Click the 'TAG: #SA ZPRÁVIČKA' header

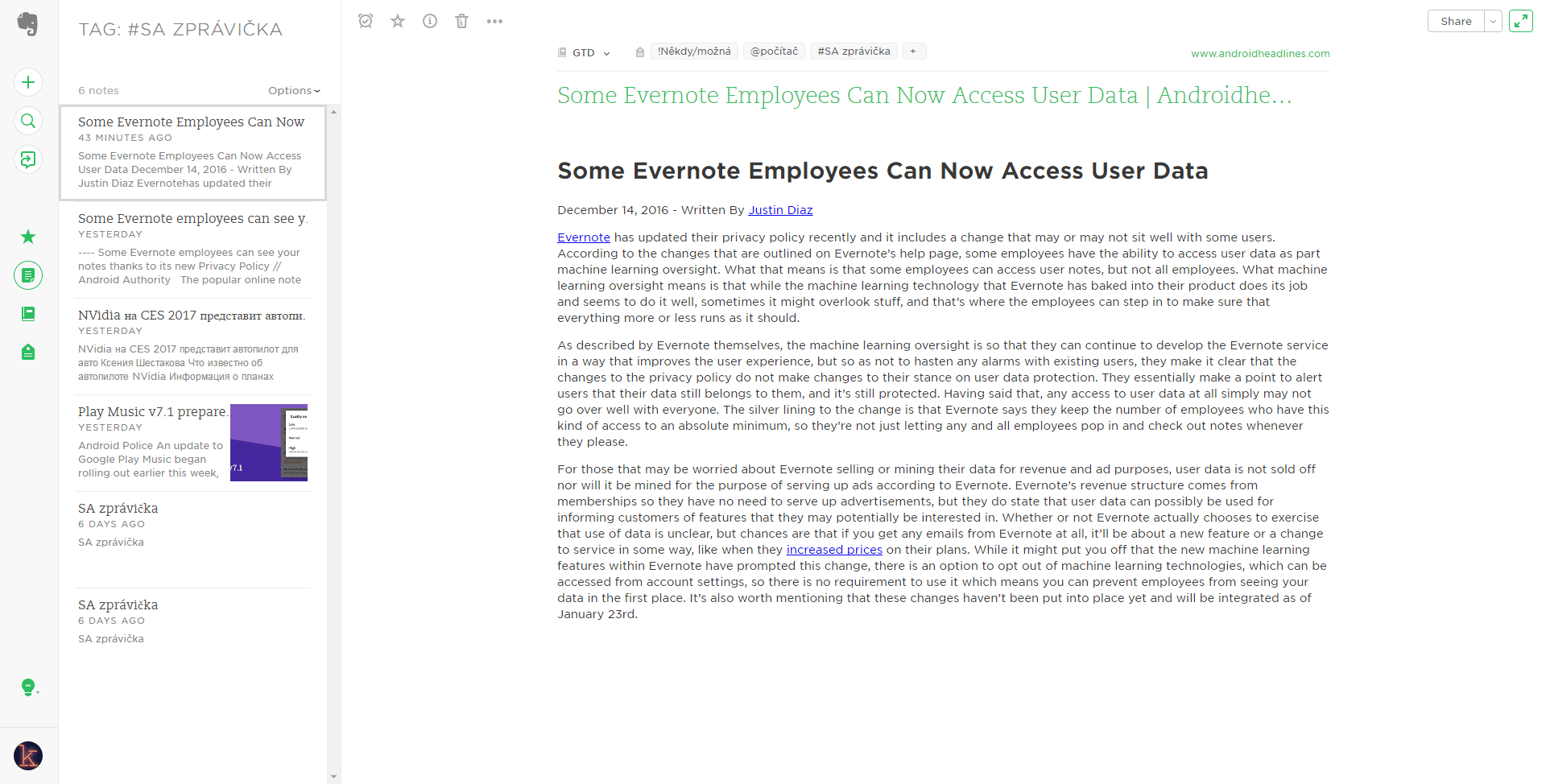[180, 30]
